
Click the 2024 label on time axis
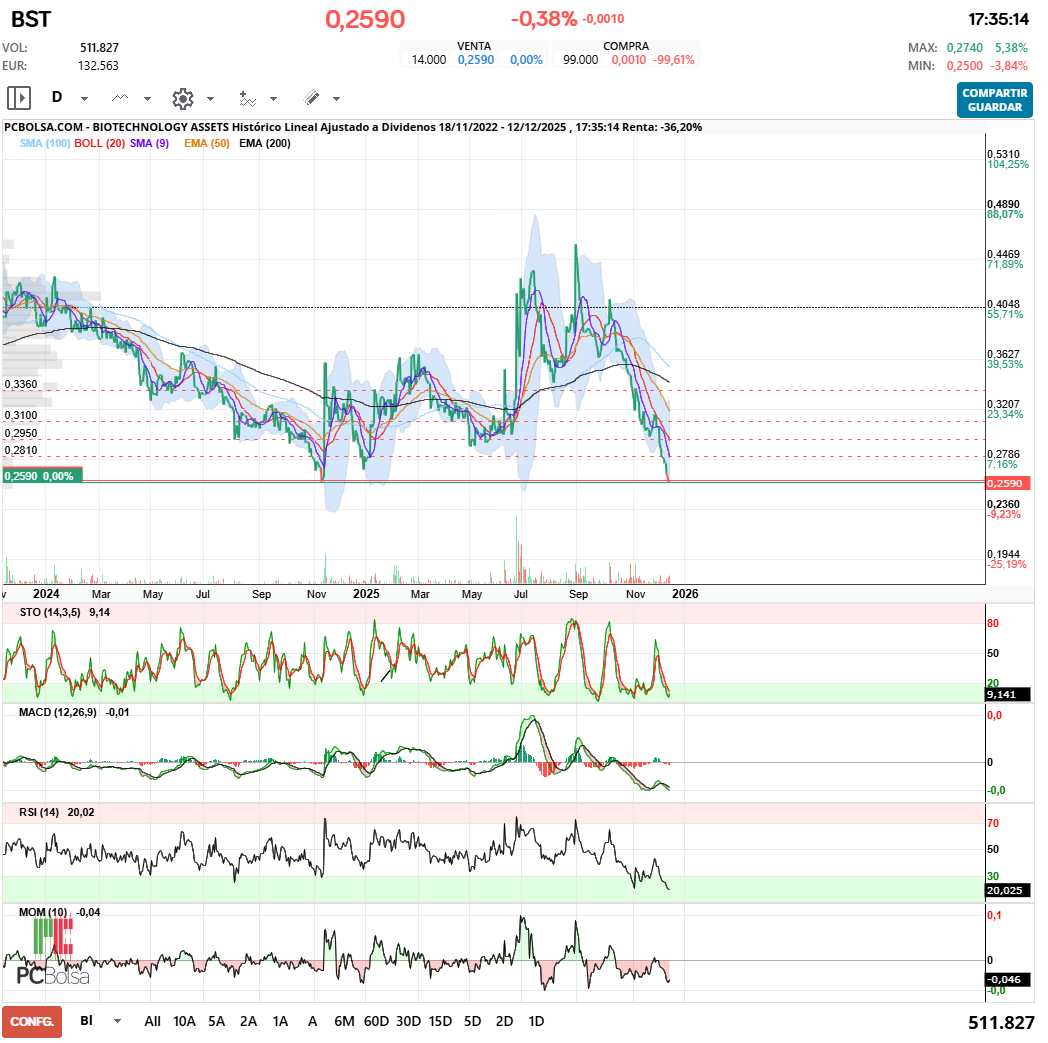[x=46, y=593]
